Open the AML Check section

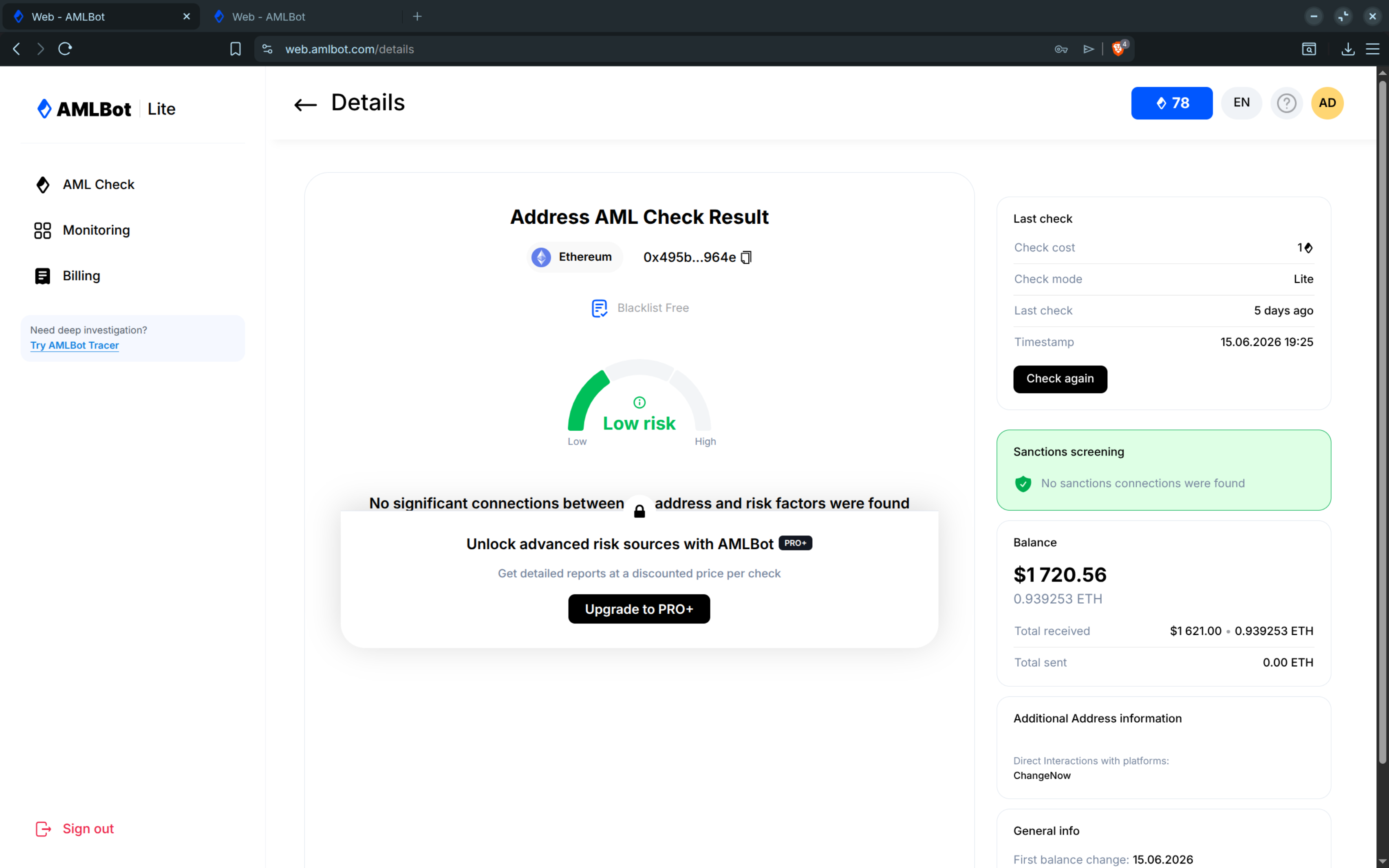tap(84, 184)
